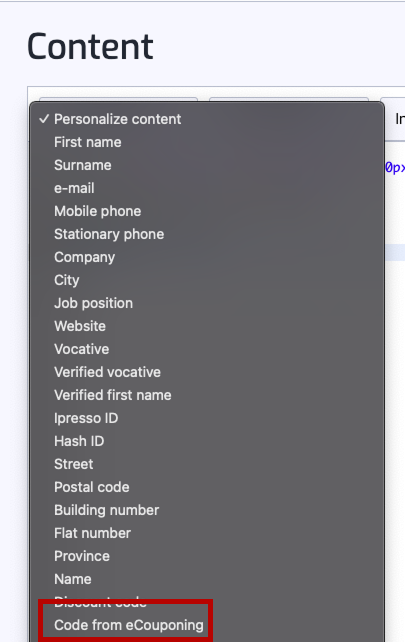Select Verified vocative entry
The width and height of the screenshot is (405, 642).
[207, 372]
